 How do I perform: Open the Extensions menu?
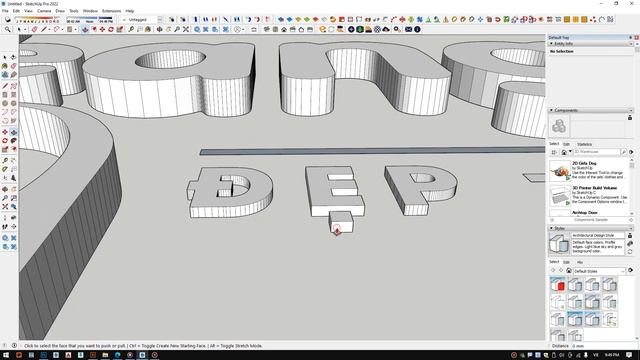point(111,11)
